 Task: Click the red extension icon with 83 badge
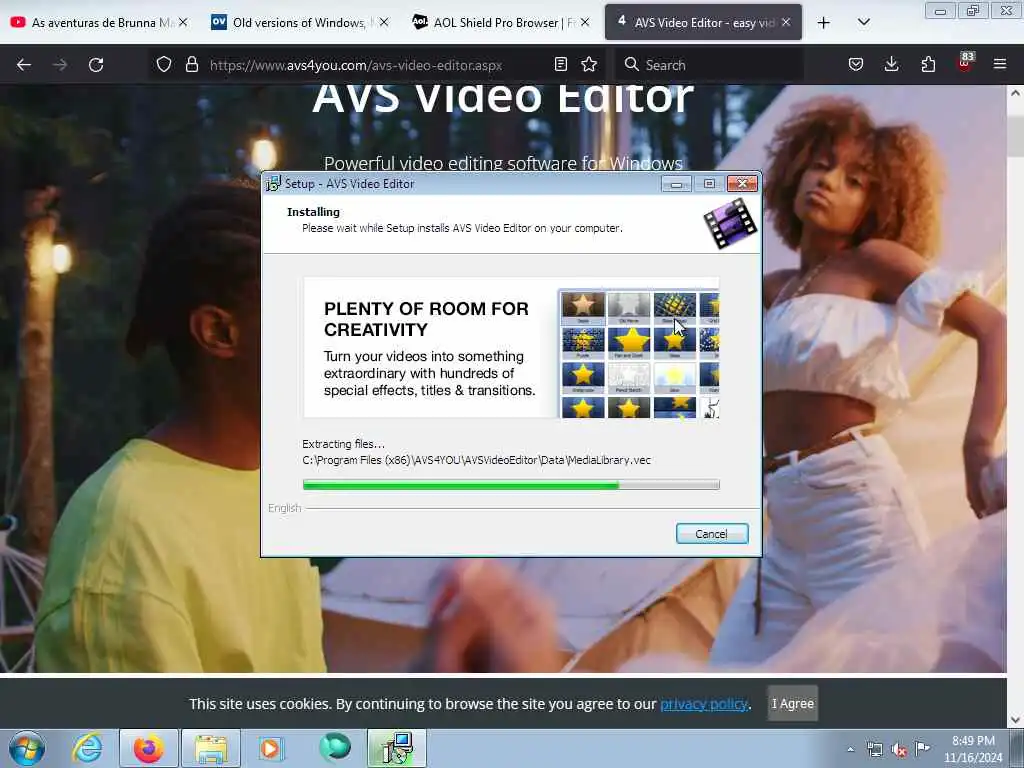[x=965, y=63]
